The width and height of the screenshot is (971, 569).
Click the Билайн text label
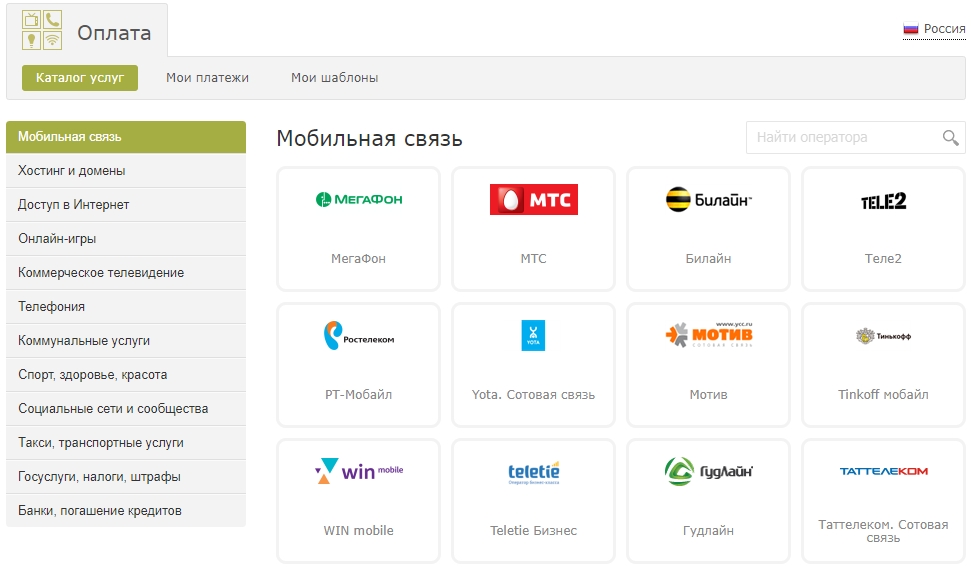[708, 259]
